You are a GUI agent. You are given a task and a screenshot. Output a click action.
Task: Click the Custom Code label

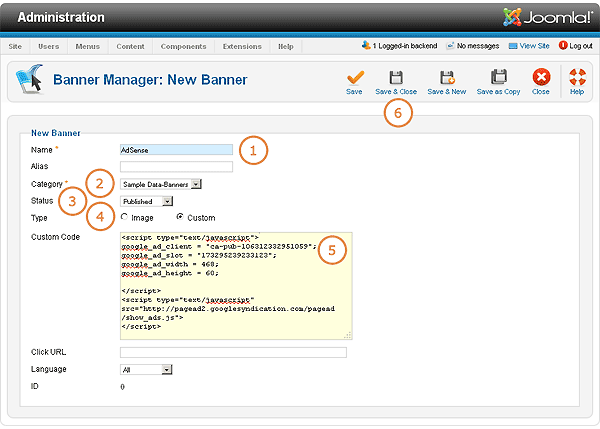pos(55,237)
